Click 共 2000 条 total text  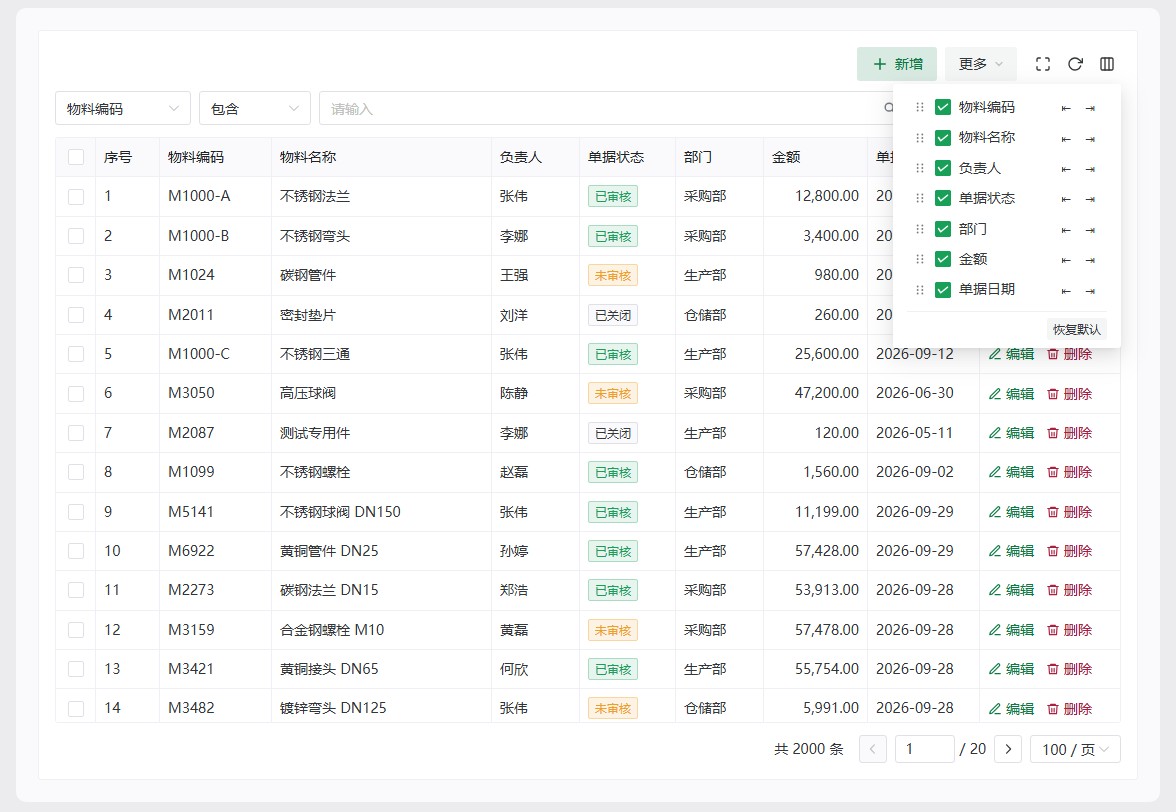pos(808,749)
